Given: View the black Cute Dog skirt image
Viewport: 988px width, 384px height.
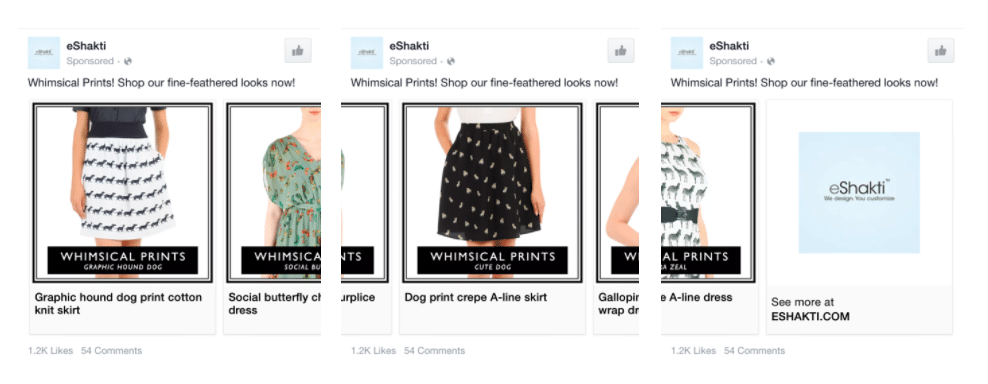Looking at the screenshot, I should pos(492,193).
